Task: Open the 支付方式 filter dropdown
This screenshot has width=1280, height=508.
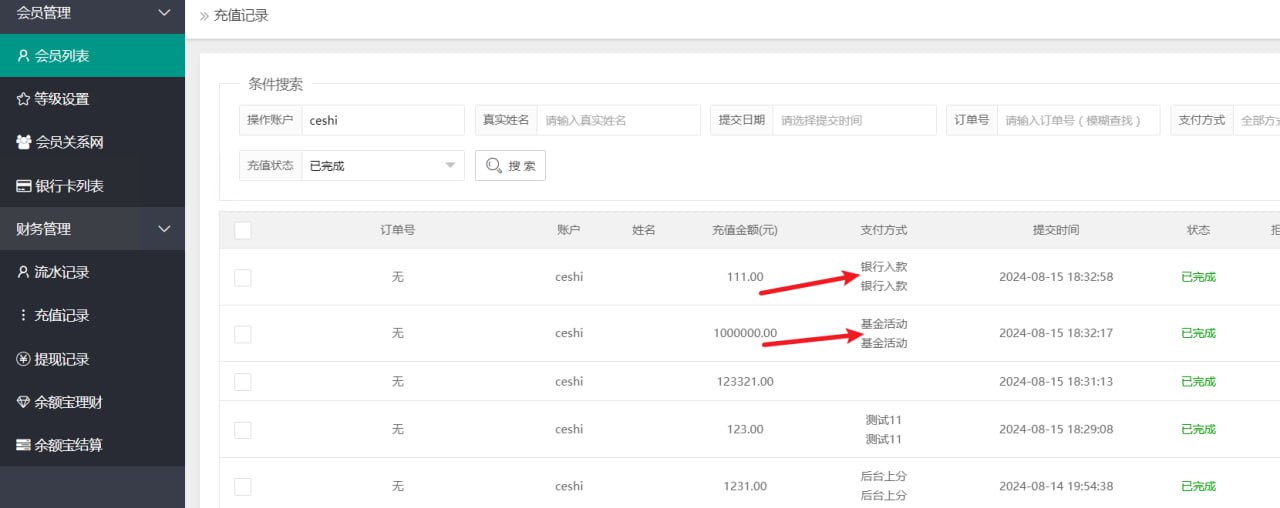Action: click(x=1256, y=120)
